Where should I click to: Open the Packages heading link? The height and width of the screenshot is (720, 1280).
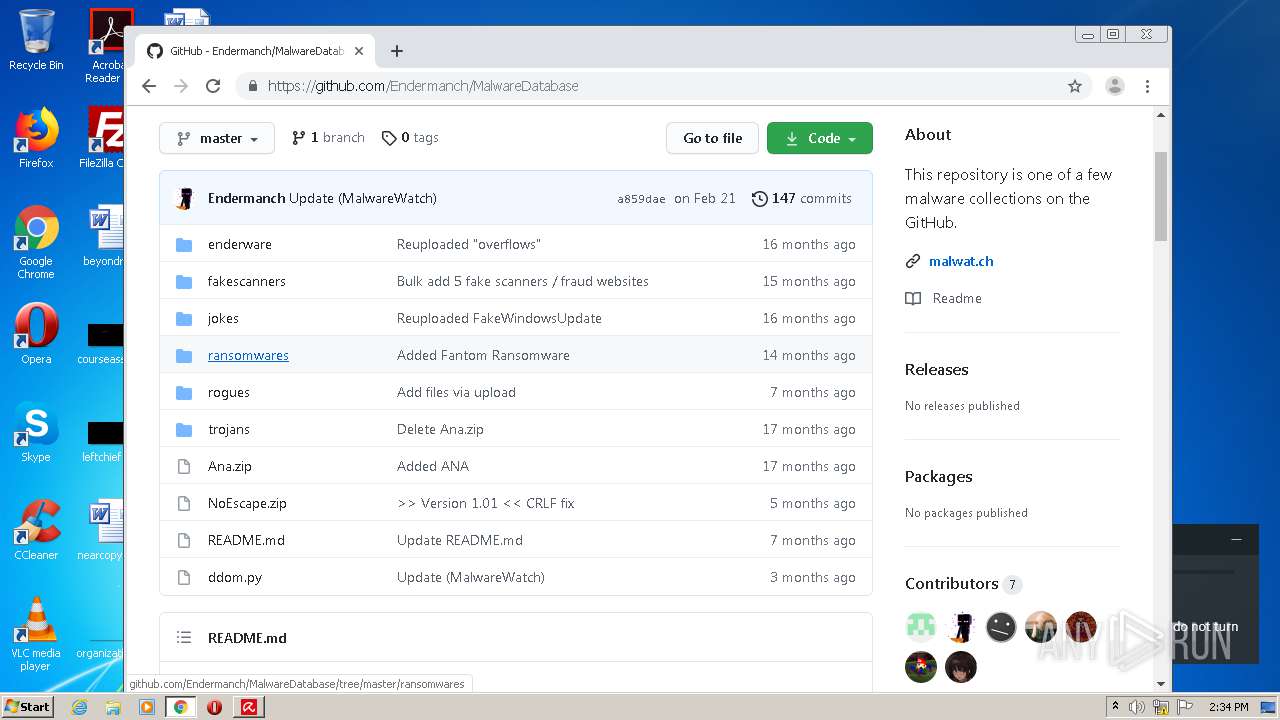coord(938,476)
